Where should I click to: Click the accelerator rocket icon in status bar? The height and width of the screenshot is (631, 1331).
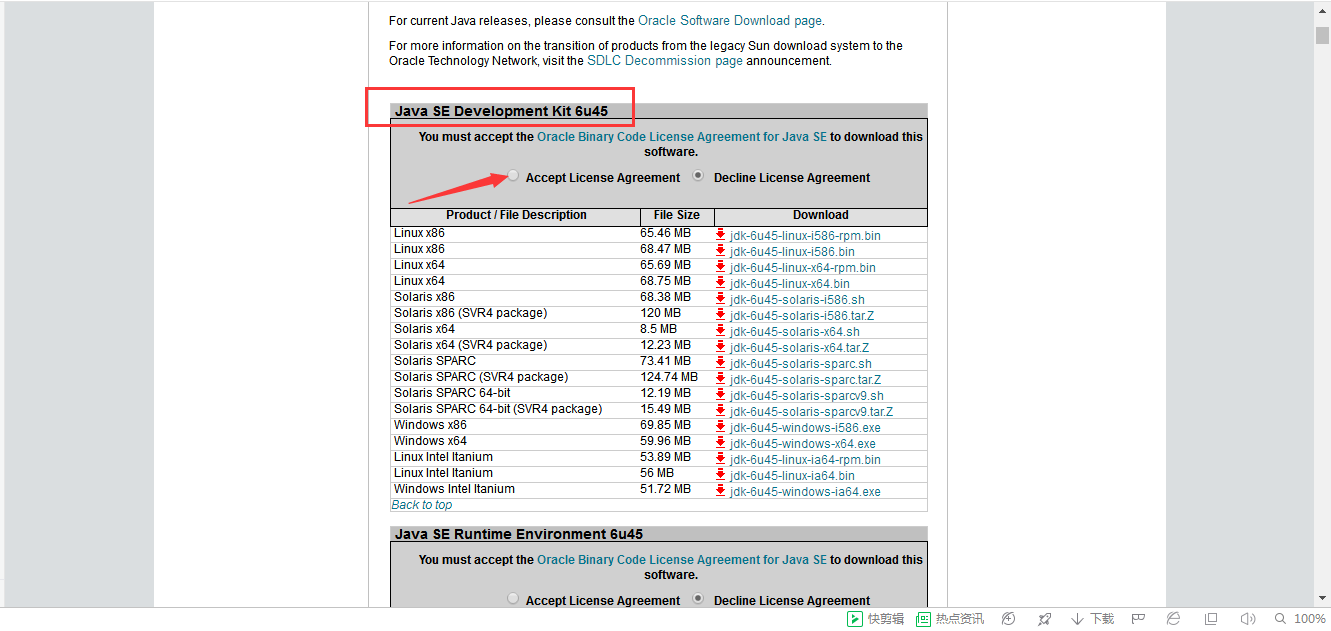point(1044,619)
